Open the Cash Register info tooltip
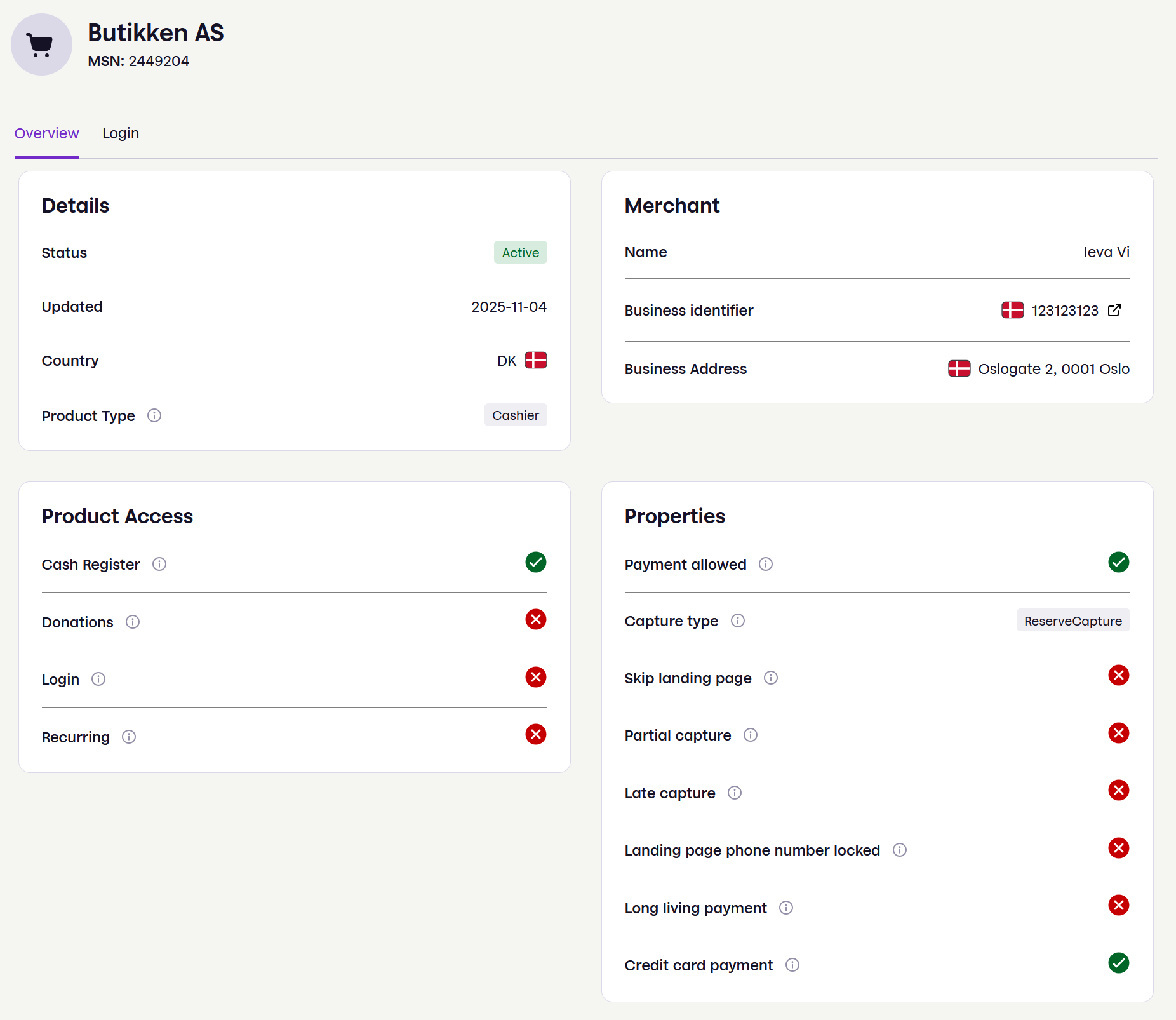Screen dimensions: 1176x1020 point(159,564)
